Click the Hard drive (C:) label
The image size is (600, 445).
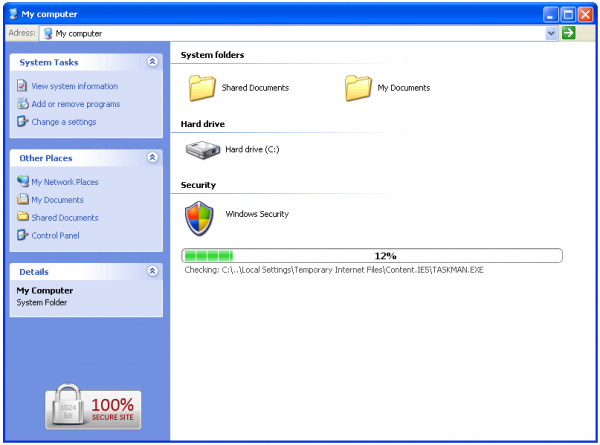[252, 150]
